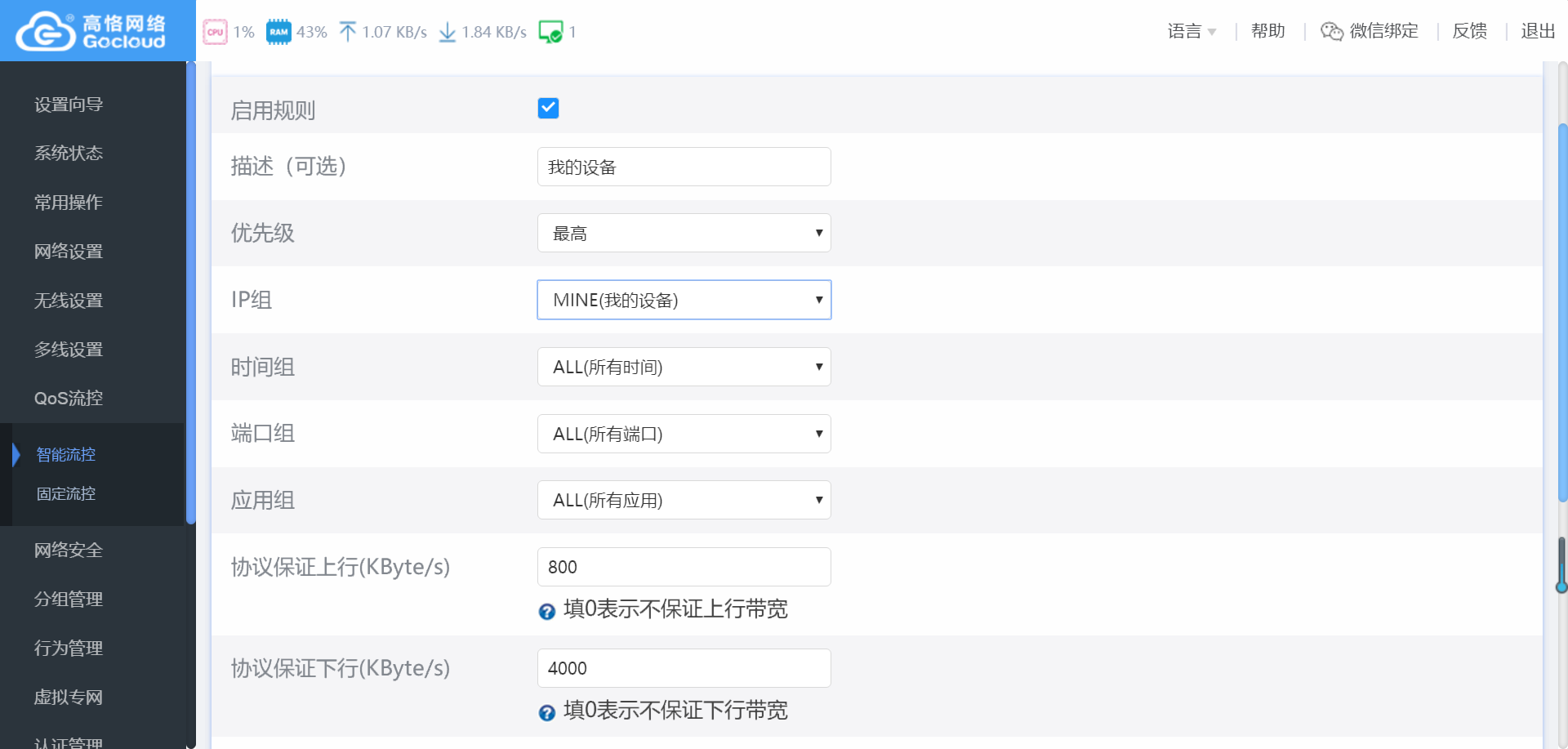Viewport: 1568px width, 749px height.
Task: Expand the 语言 language menu
Action: click(x=1192, y=31)
